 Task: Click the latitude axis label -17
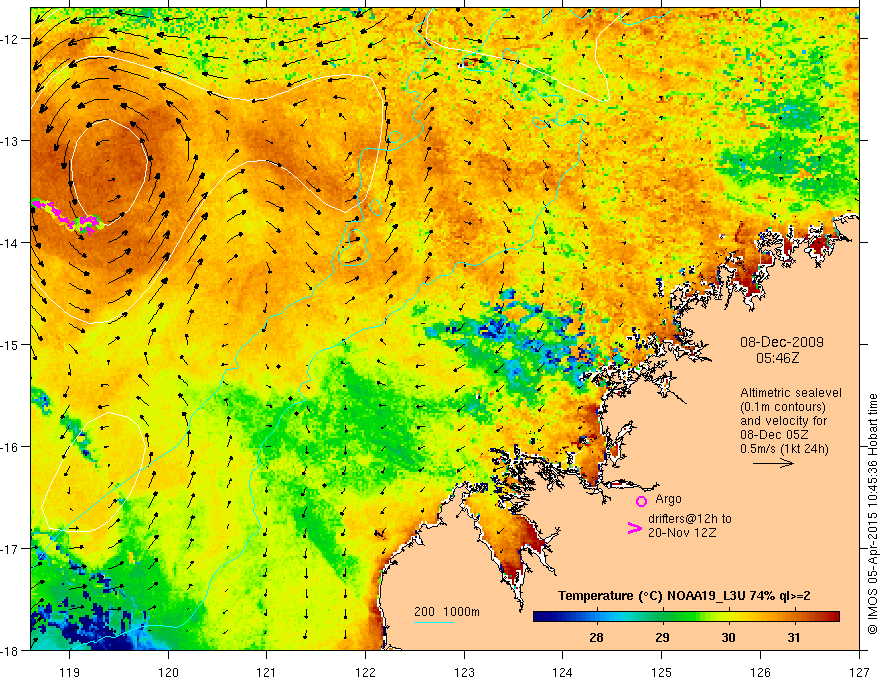click(10, 549)
